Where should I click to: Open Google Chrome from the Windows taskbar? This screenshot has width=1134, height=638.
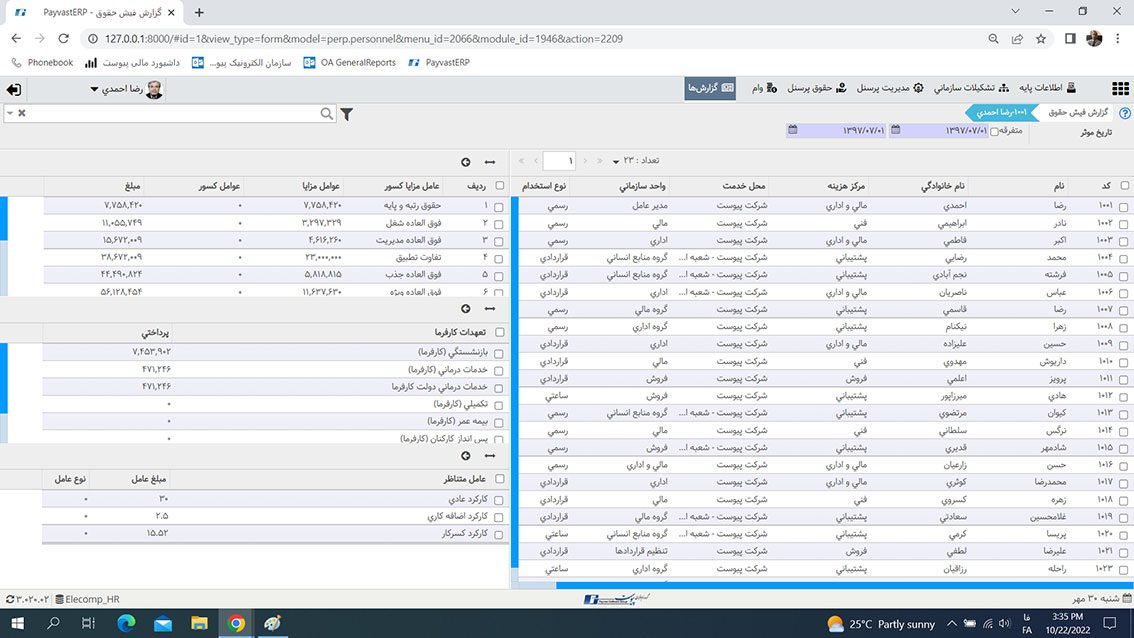pyautogui.click(x=236, y=624)
